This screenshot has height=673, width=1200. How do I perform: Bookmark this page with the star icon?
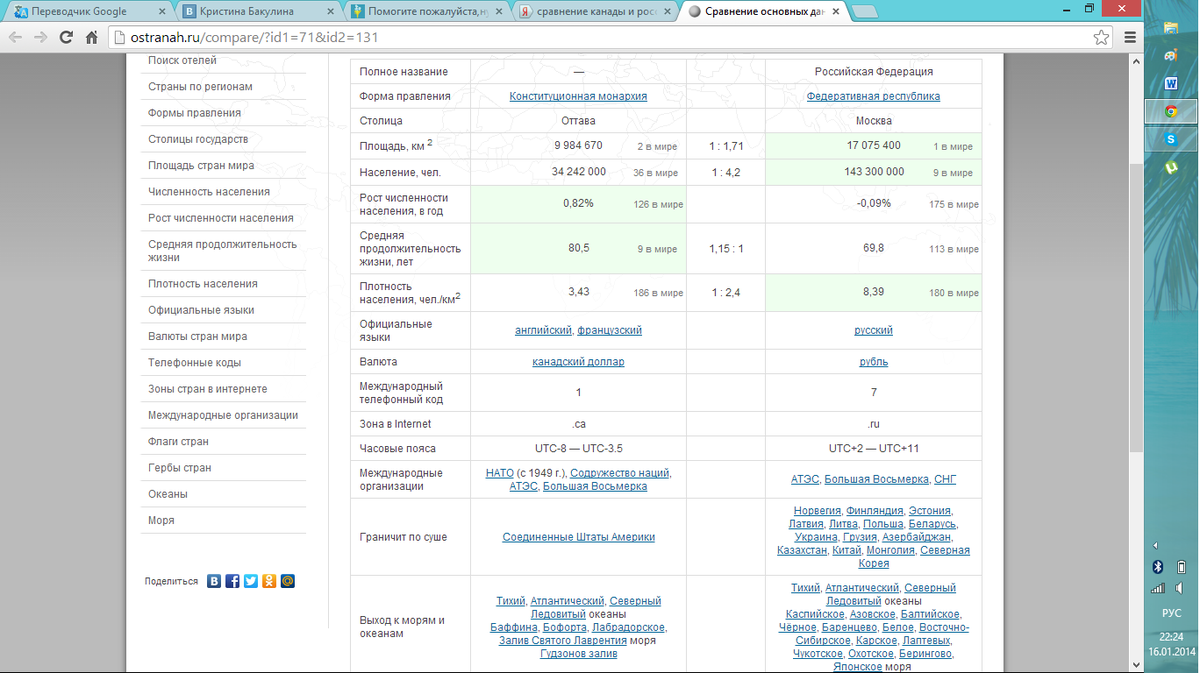[x=1101, y=38]
